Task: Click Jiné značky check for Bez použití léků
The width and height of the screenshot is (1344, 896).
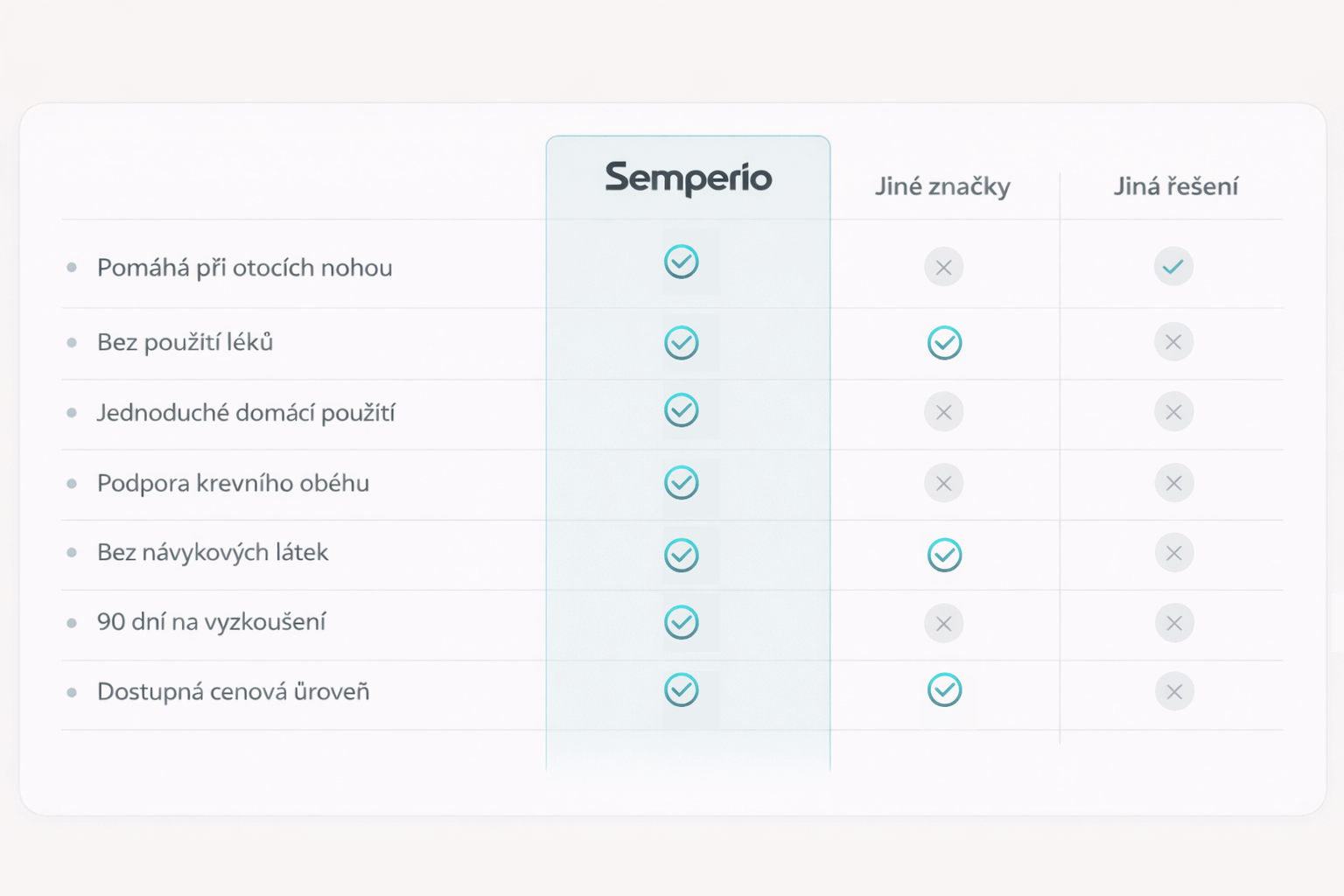Action: (944, 342)
